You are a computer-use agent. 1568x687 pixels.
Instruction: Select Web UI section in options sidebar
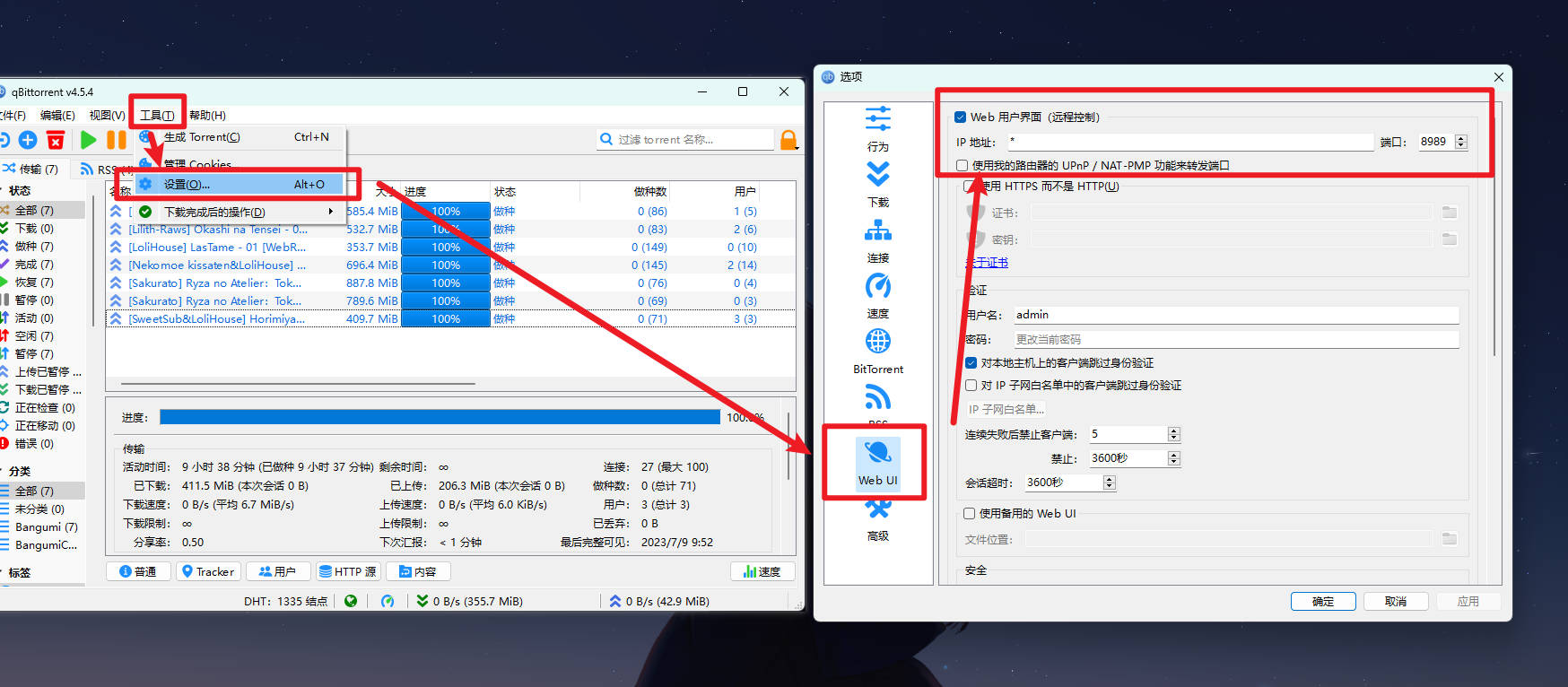coord(878,463)
